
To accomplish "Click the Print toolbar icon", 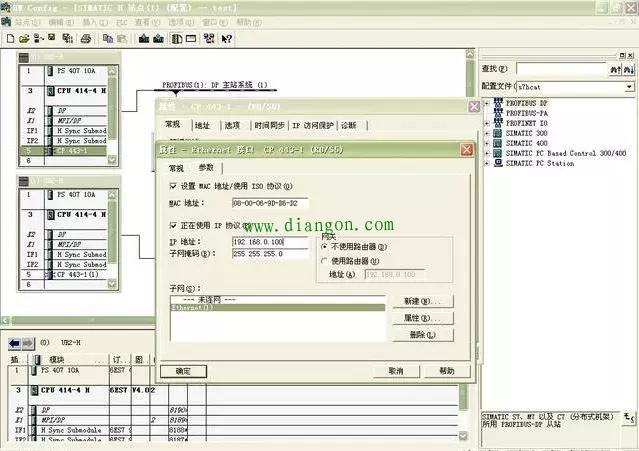I will (x=86, y=39).
